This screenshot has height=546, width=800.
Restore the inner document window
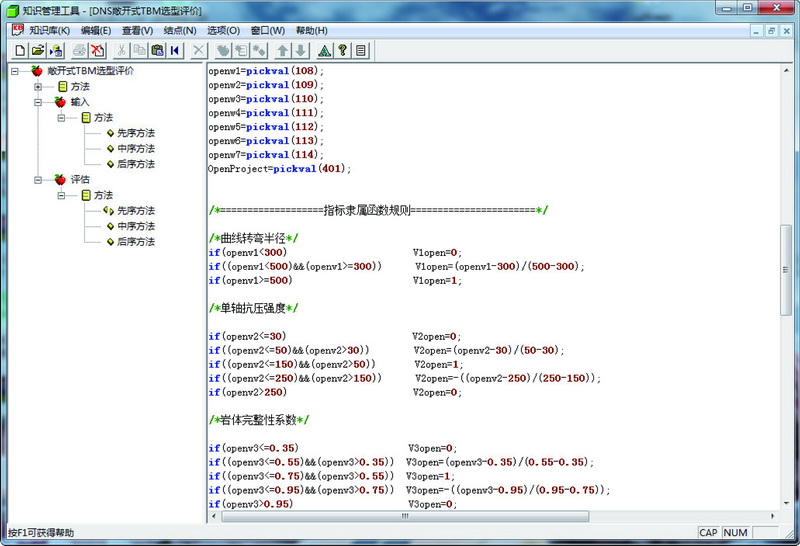(771, 31)
